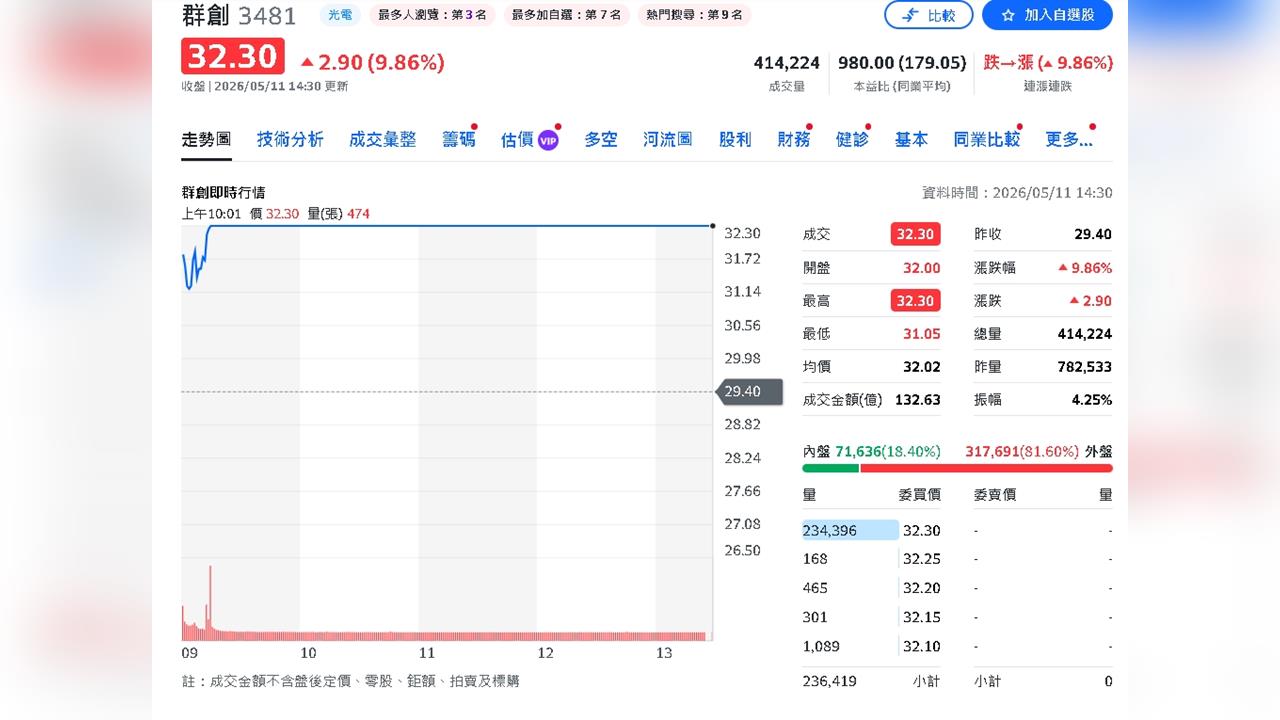
Task: Click the large 32.30 price box
Action: pyautogui.click(x=233, y=56)
